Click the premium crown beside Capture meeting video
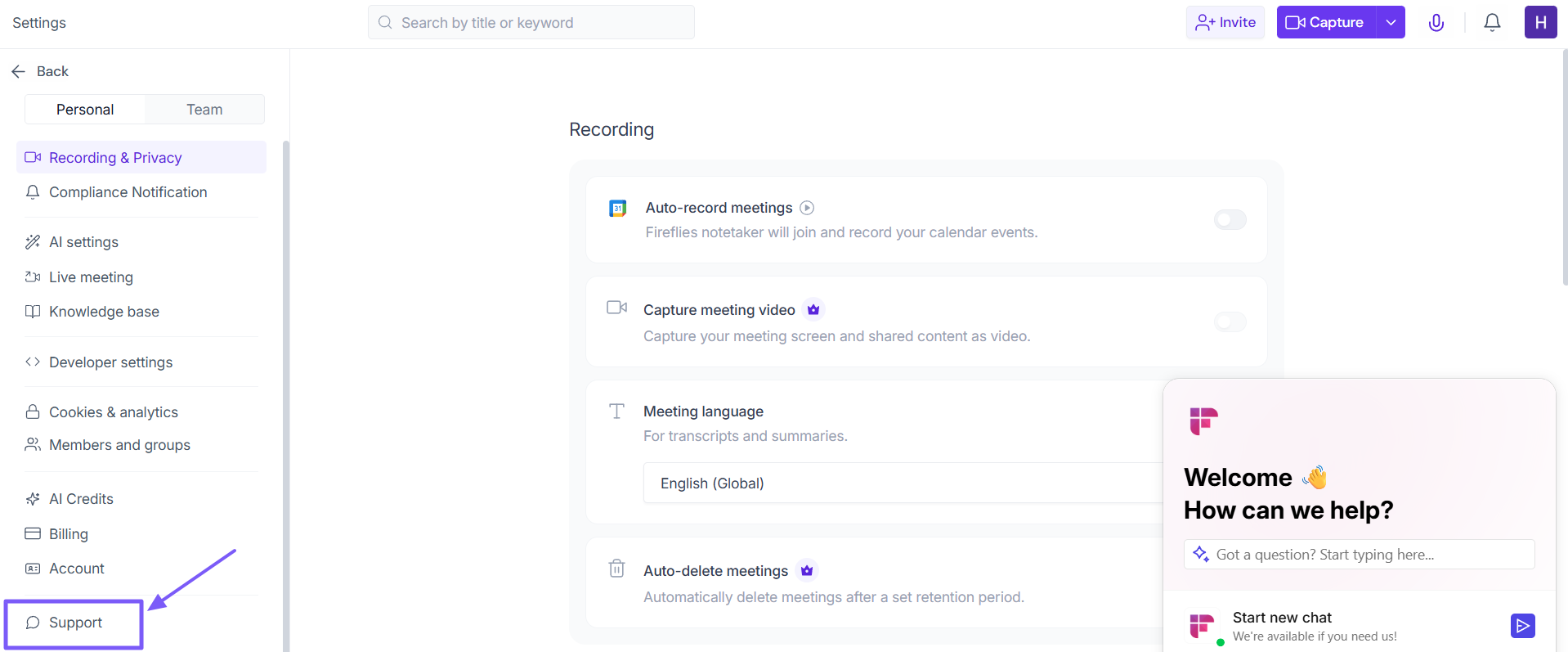This screenshot has width=1568, height=652. coord(813,310)
